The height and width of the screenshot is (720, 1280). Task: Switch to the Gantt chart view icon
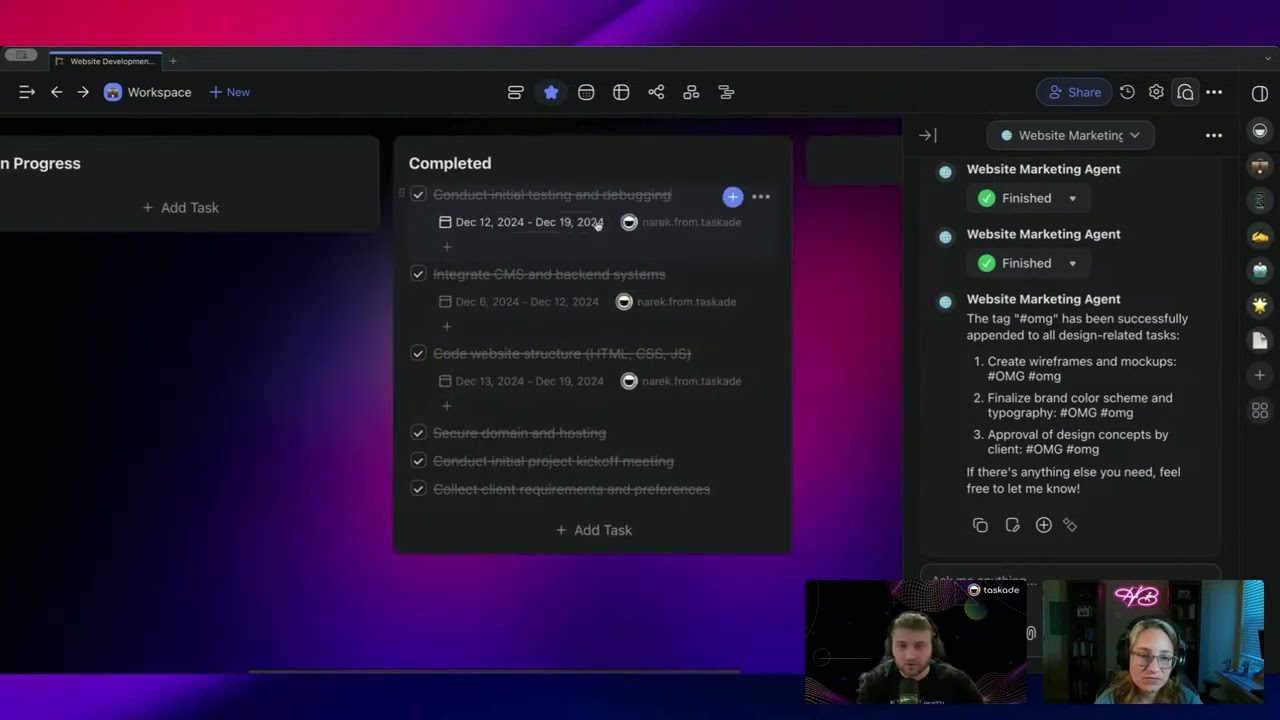click(x=726, y=92)
